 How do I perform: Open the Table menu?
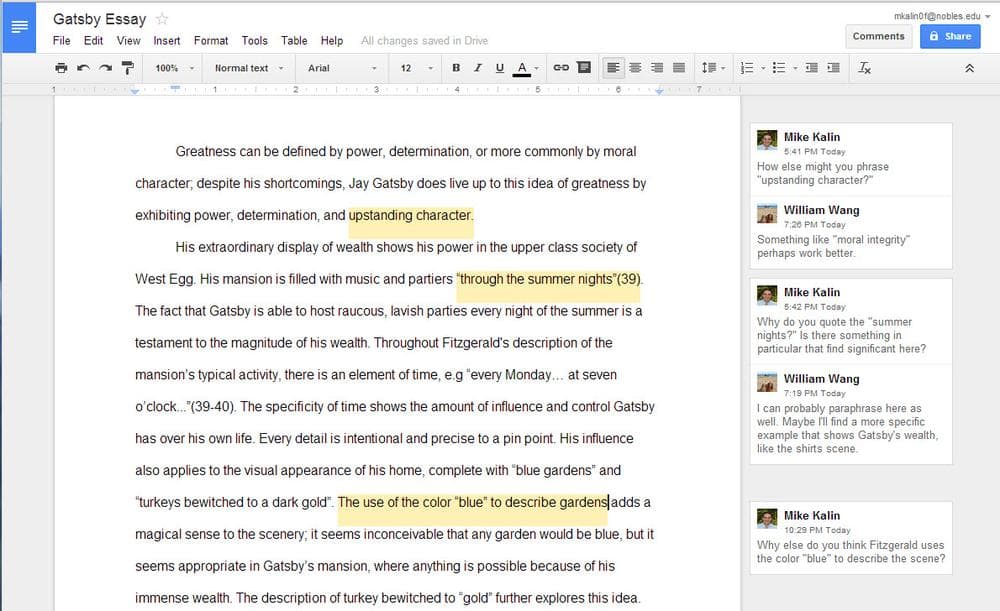(x=293, y=41)
